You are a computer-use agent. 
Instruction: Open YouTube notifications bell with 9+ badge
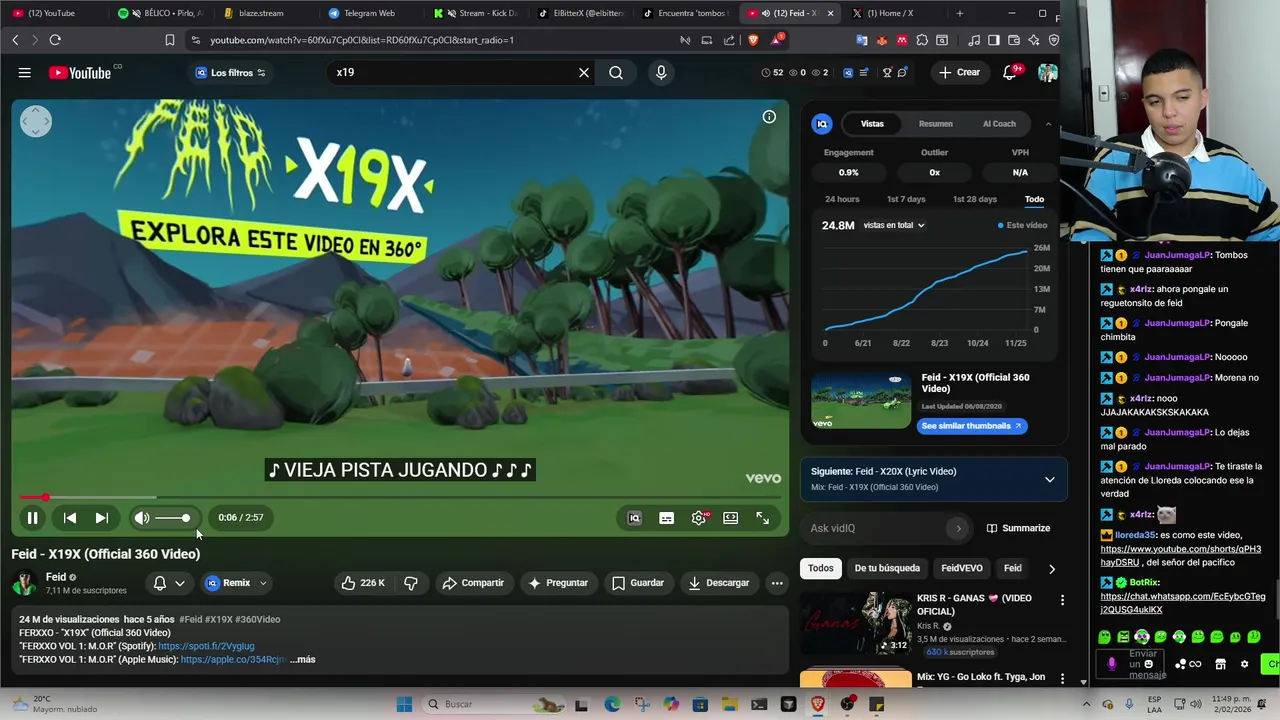click(x=1011, y=72)
